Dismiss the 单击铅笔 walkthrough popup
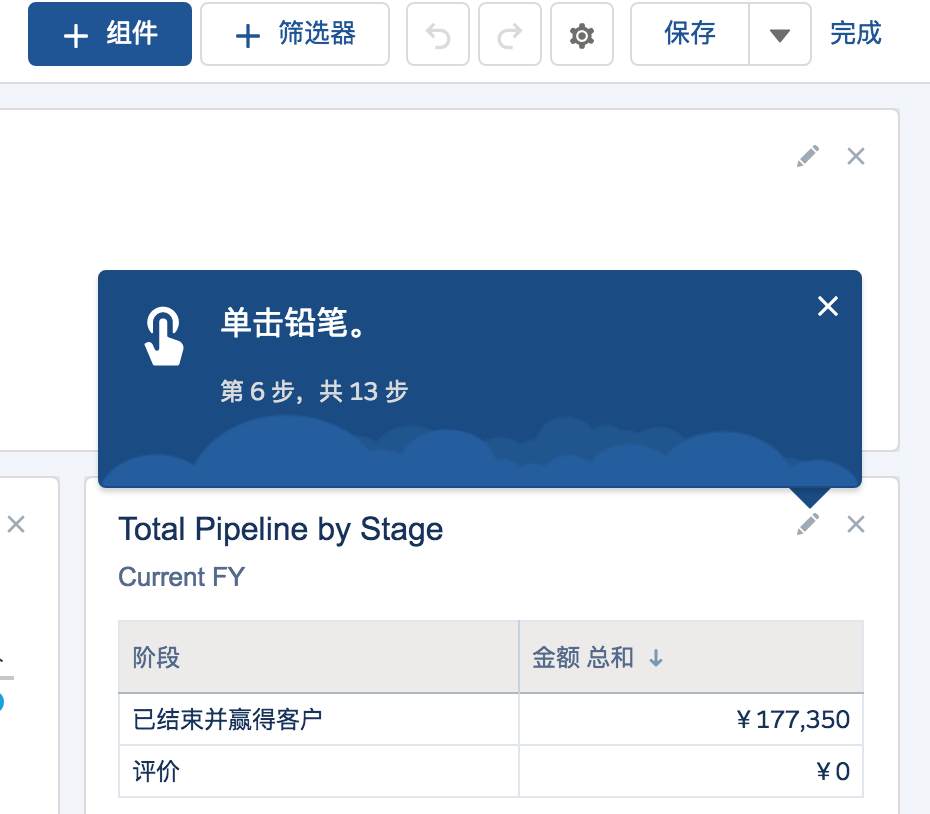 [827, 306]
